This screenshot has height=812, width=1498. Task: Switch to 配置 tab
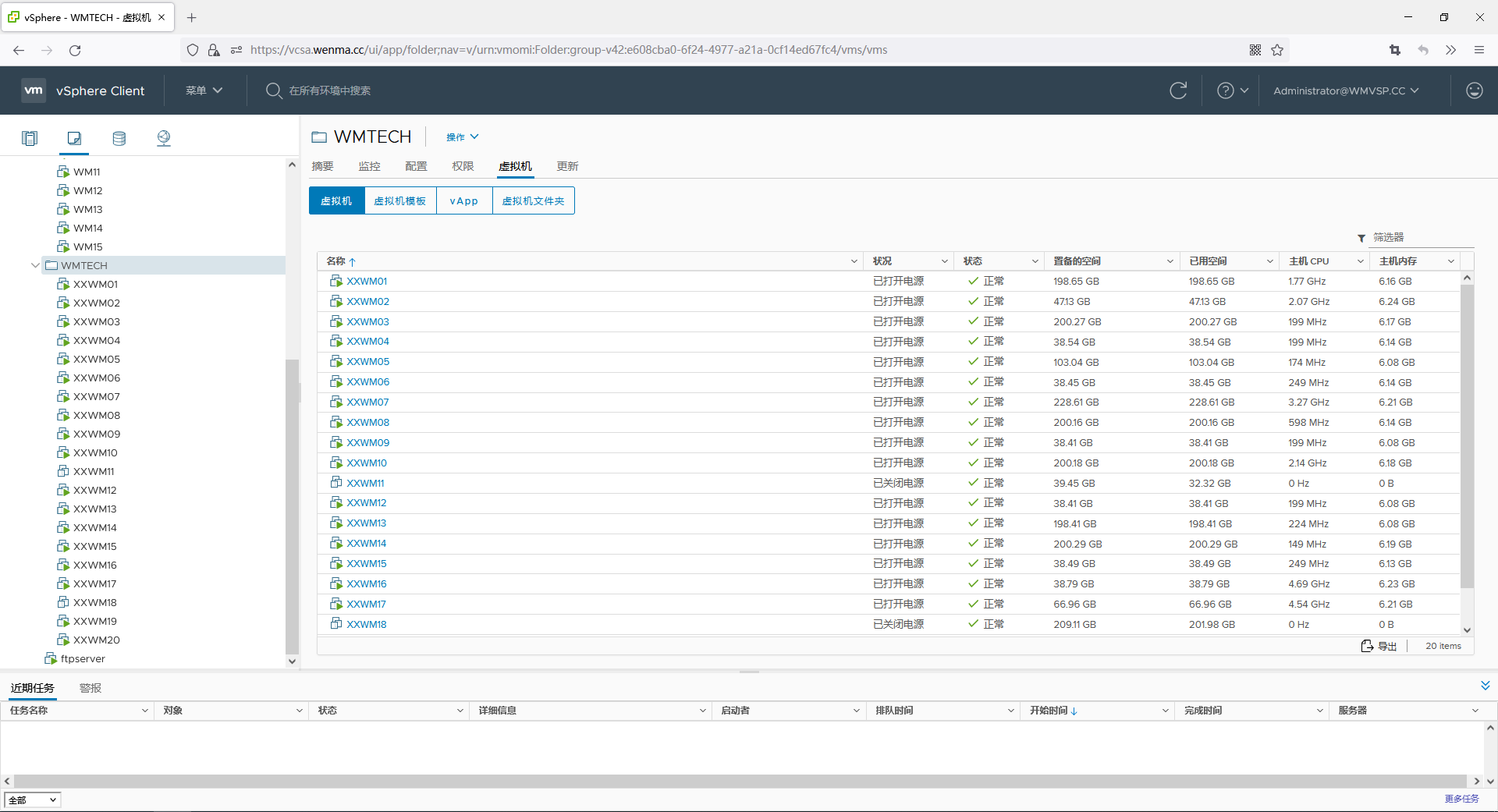coord(416,166)
